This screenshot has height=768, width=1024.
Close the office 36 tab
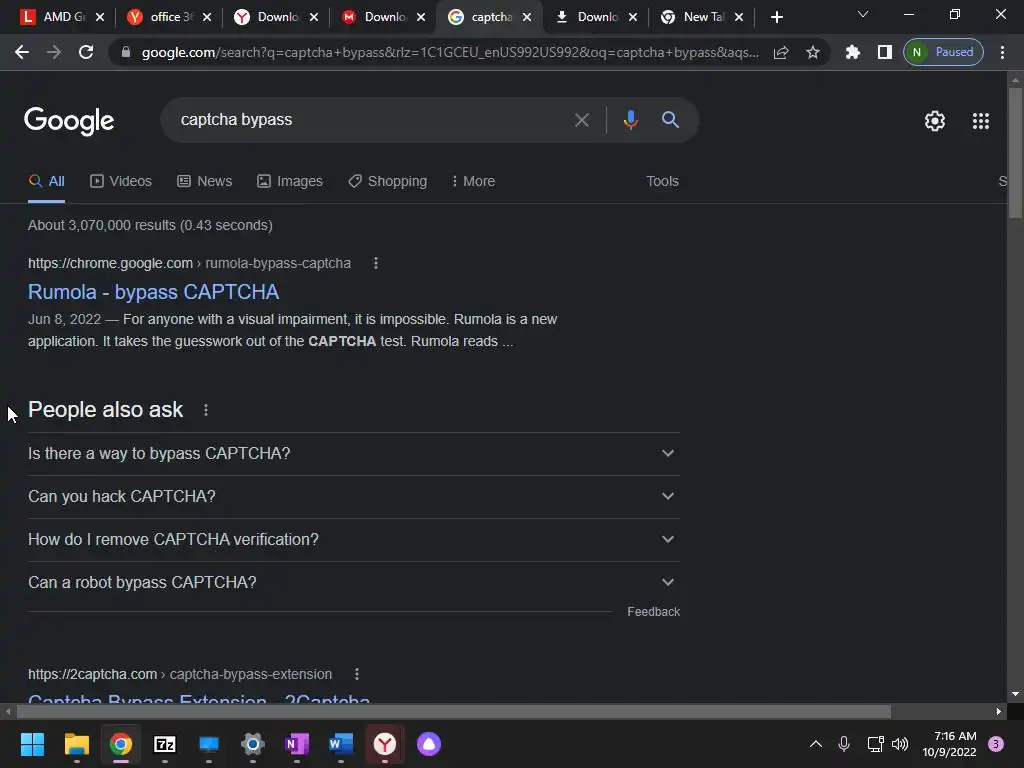click(x=207, y=18)
